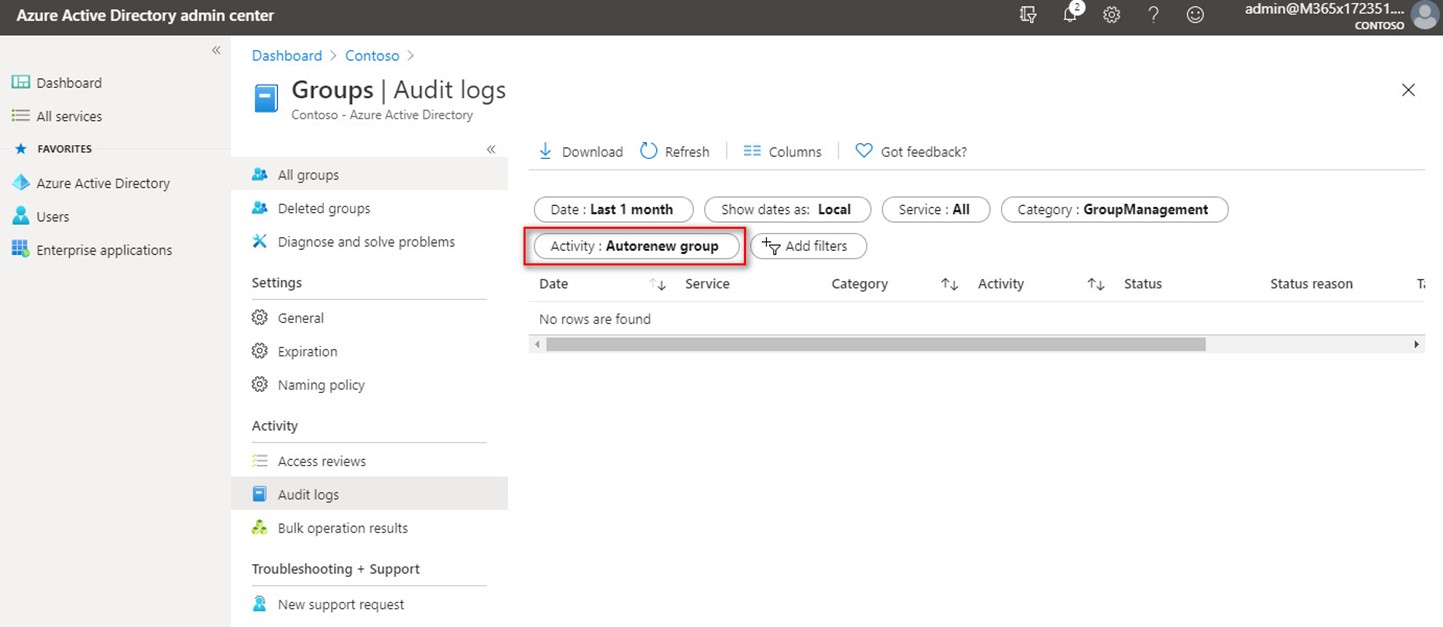
Task: Click the Status column header
Action: point(1143,284)
